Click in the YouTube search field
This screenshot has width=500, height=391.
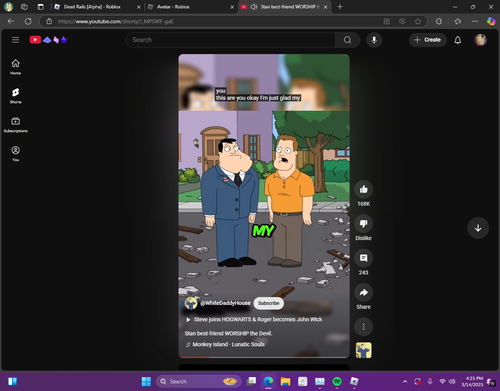231,40
